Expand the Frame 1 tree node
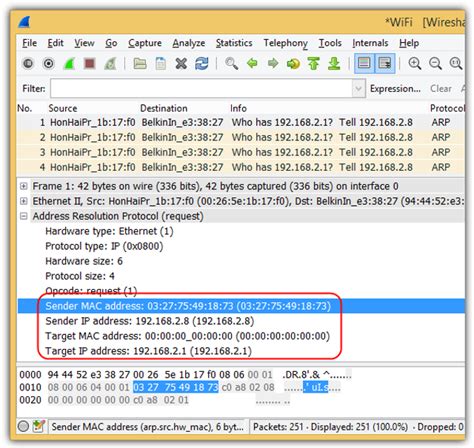474x448 pixels. coord(24,186)
